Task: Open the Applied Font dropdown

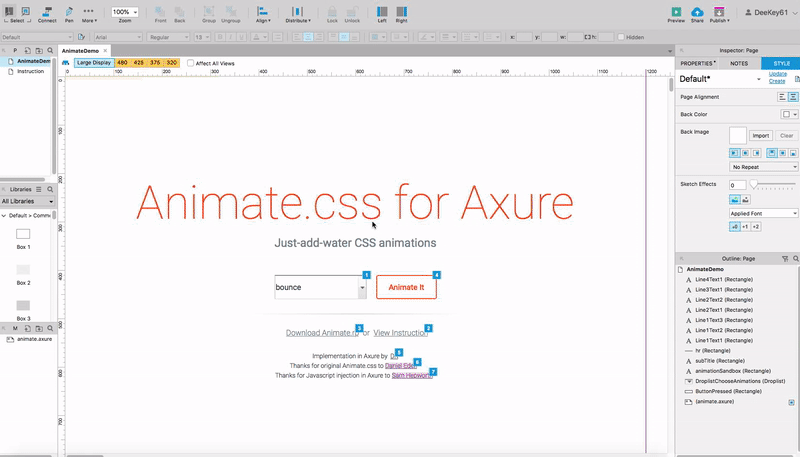Action: pos(763,213)
